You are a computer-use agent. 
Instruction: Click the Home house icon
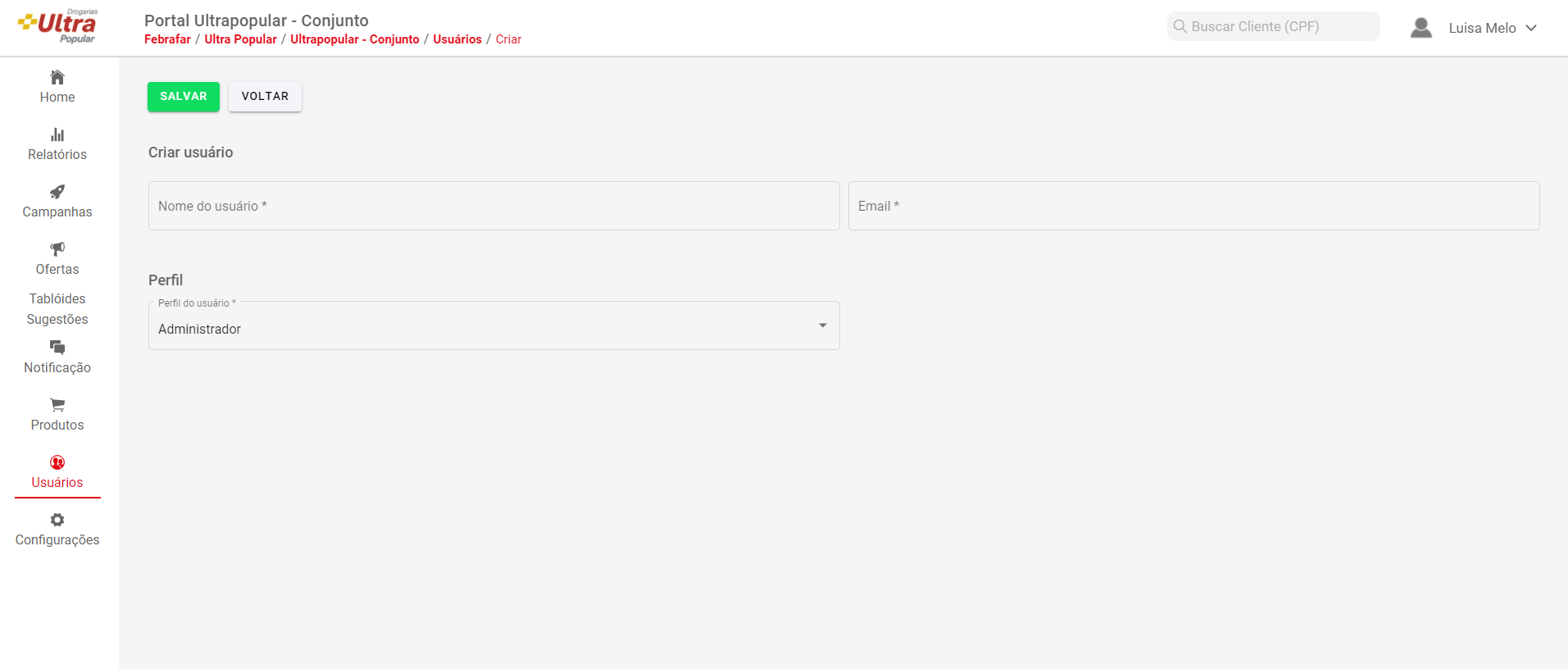[57, 78]
